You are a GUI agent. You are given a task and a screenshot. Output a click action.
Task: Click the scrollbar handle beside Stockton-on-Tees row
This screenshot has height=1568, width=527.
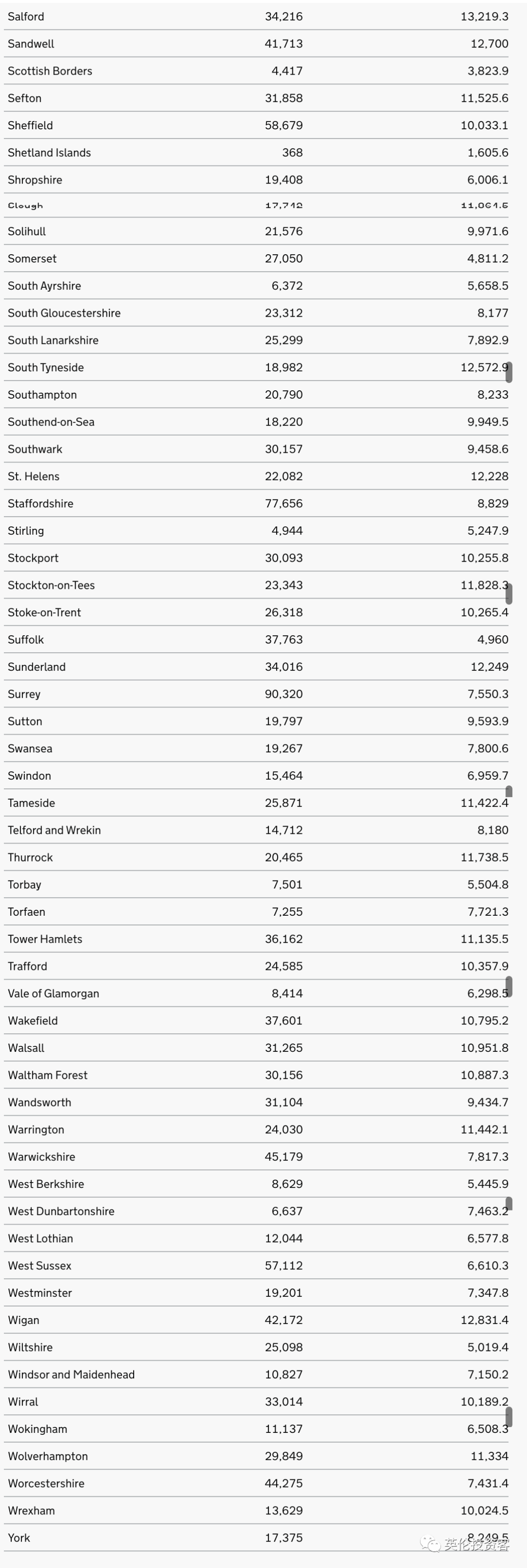tap(509, 593)
